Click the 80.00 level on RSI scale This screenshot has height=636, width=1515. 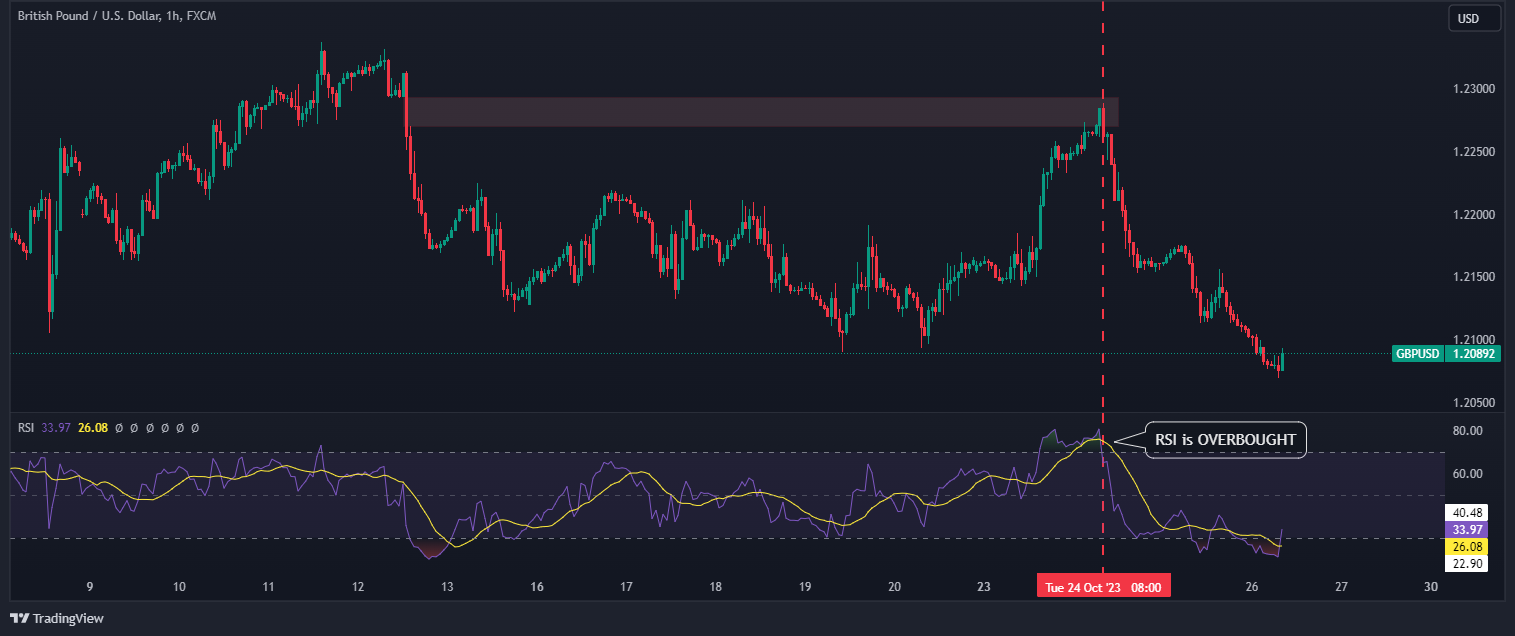pyautogui.click(x=1468, y=431)
